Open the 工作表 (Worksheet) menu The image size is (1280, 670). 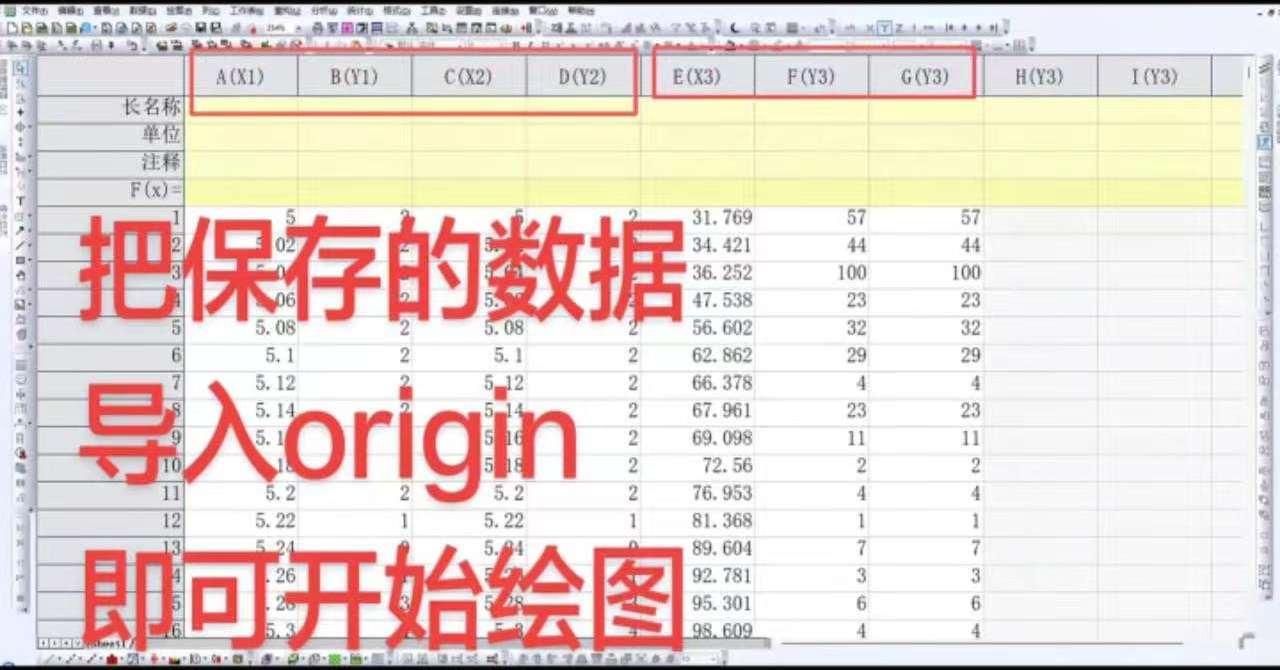tap(246, 10)
